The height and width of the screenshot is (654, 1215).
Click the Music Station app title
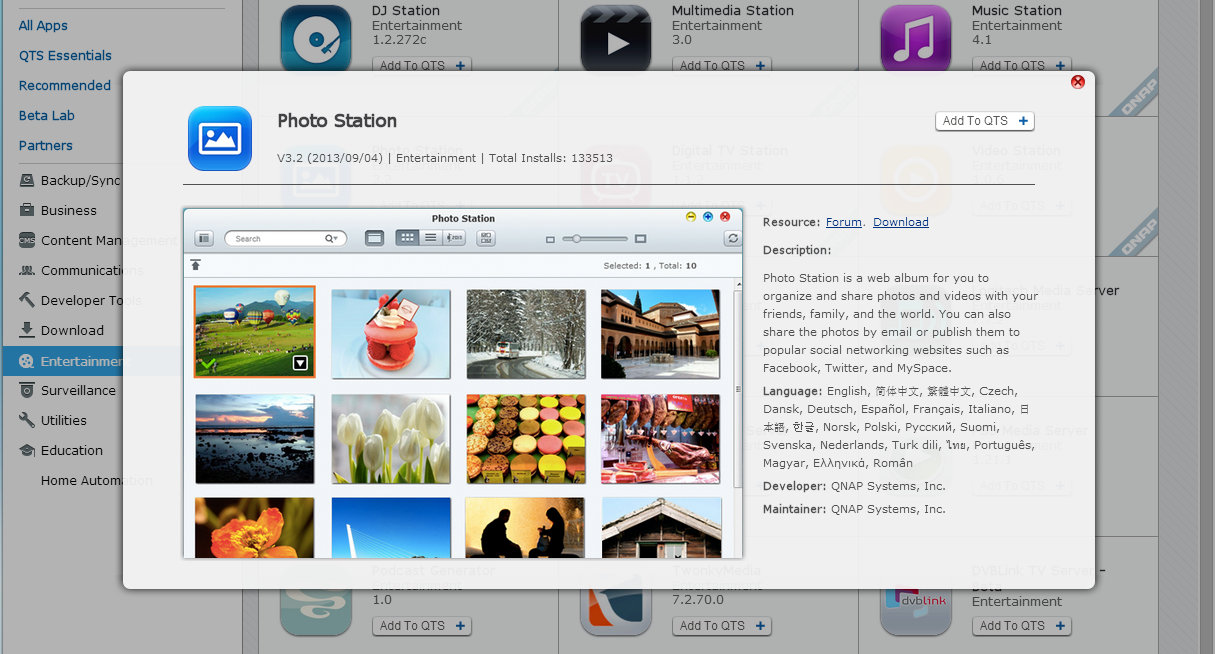(1017, 11)
